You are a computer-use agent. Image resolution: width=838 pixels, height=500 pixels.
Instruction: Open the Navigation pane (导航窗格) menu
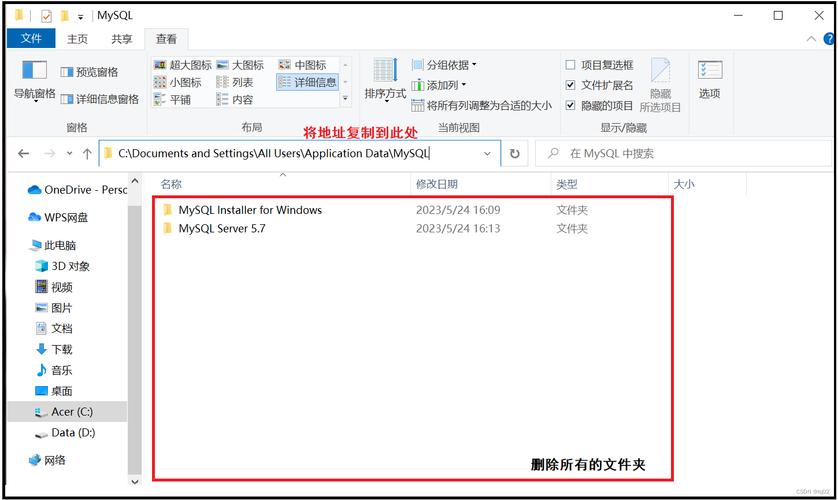coord(34,80)
